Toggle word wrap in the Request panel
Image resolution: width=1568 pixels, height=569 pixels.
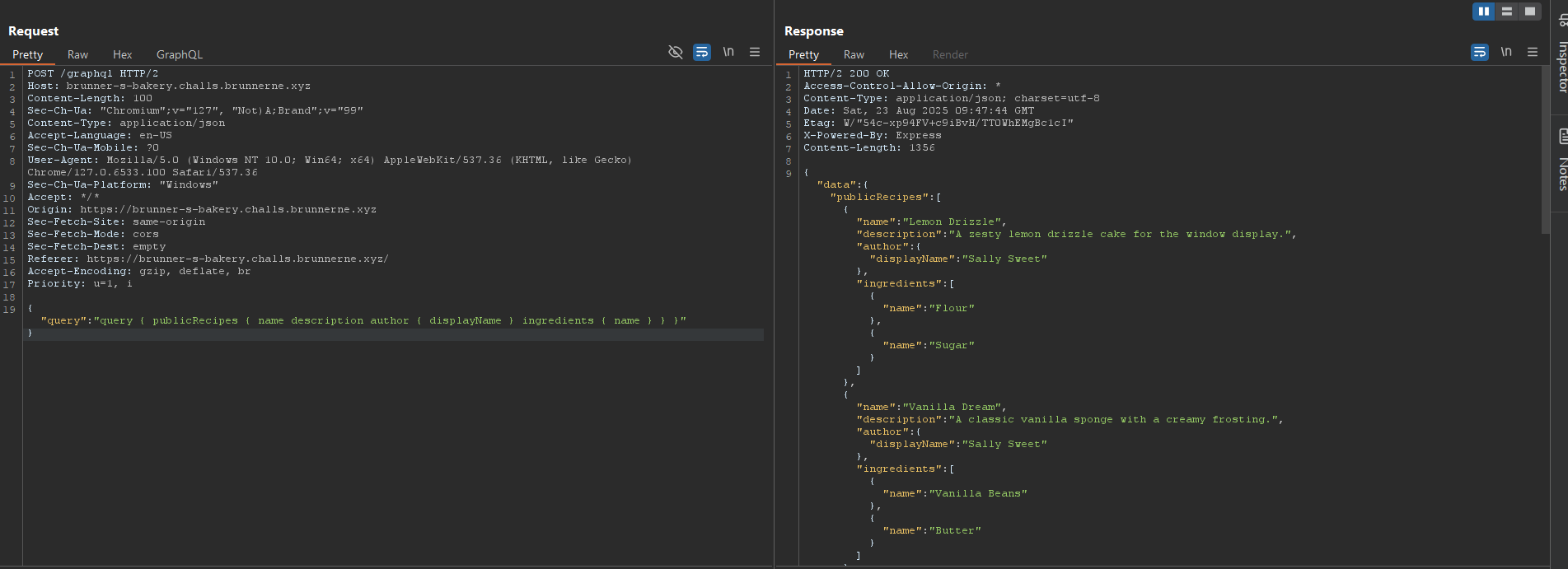(x=702, y=52)
